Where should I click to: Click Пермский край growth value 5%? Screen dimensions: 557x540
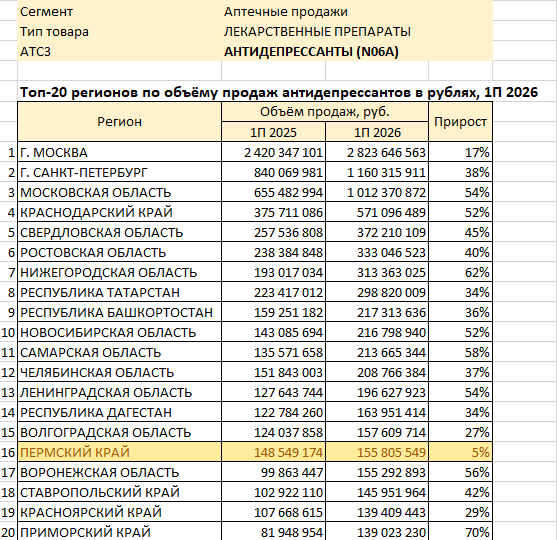coord(460,452)
